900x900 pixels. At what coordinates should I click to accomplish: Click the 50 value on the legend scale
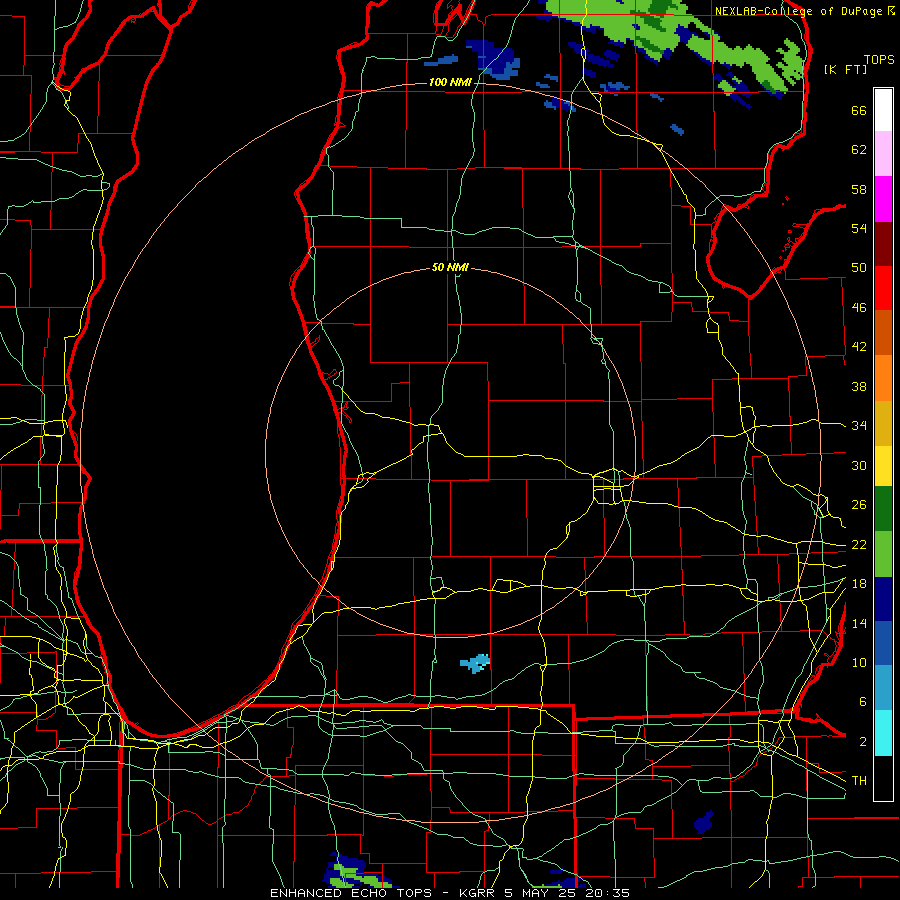pyautogui.click(x=859, y=268)
